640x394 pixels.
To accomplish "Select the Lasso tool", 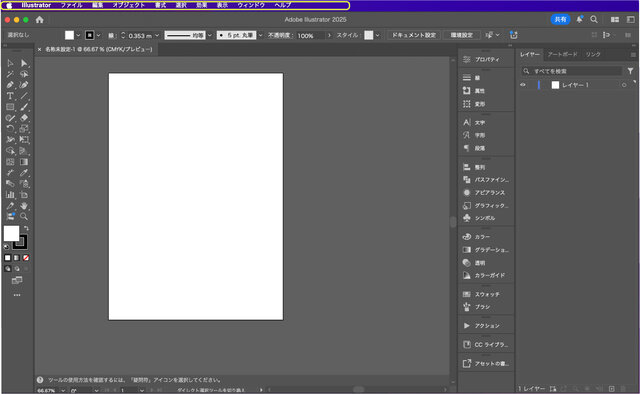I will point(24,74).
